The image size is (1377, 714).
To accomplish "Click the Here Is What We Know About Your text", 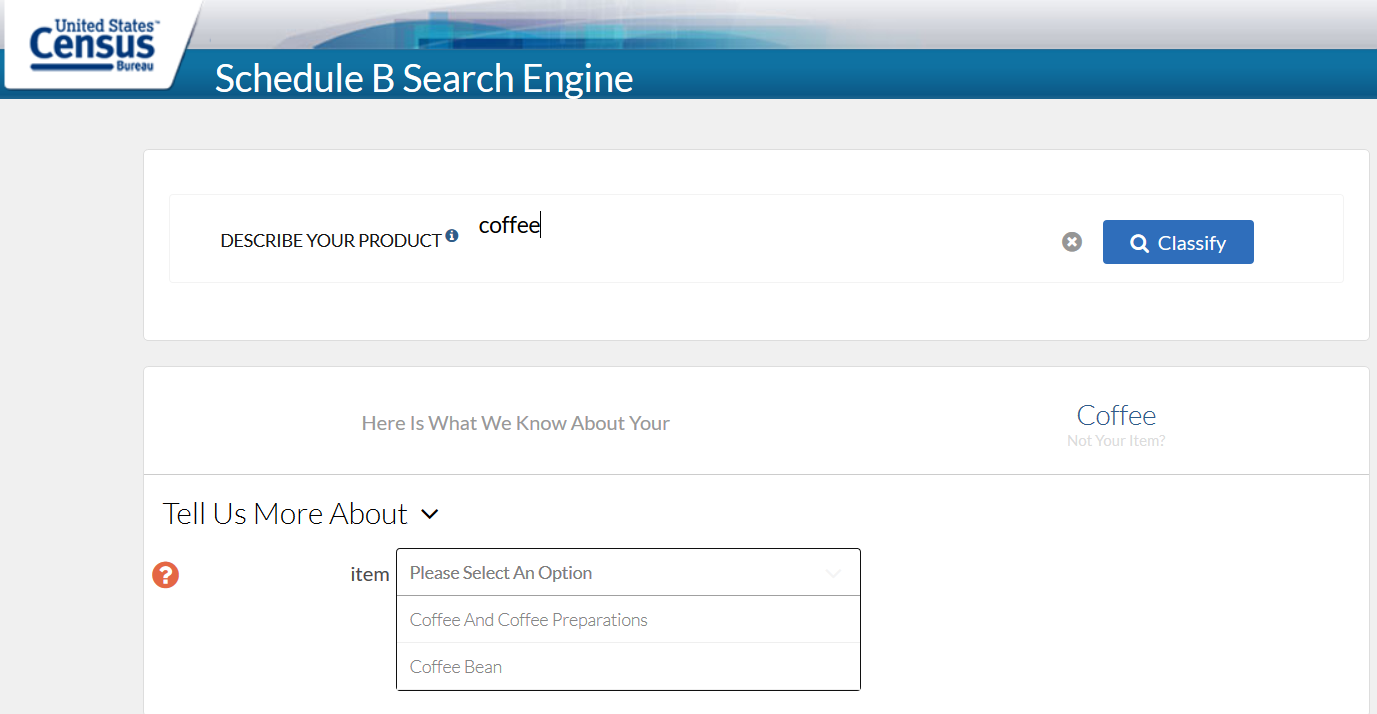I will pyautogui.click(x=516, y=423).
